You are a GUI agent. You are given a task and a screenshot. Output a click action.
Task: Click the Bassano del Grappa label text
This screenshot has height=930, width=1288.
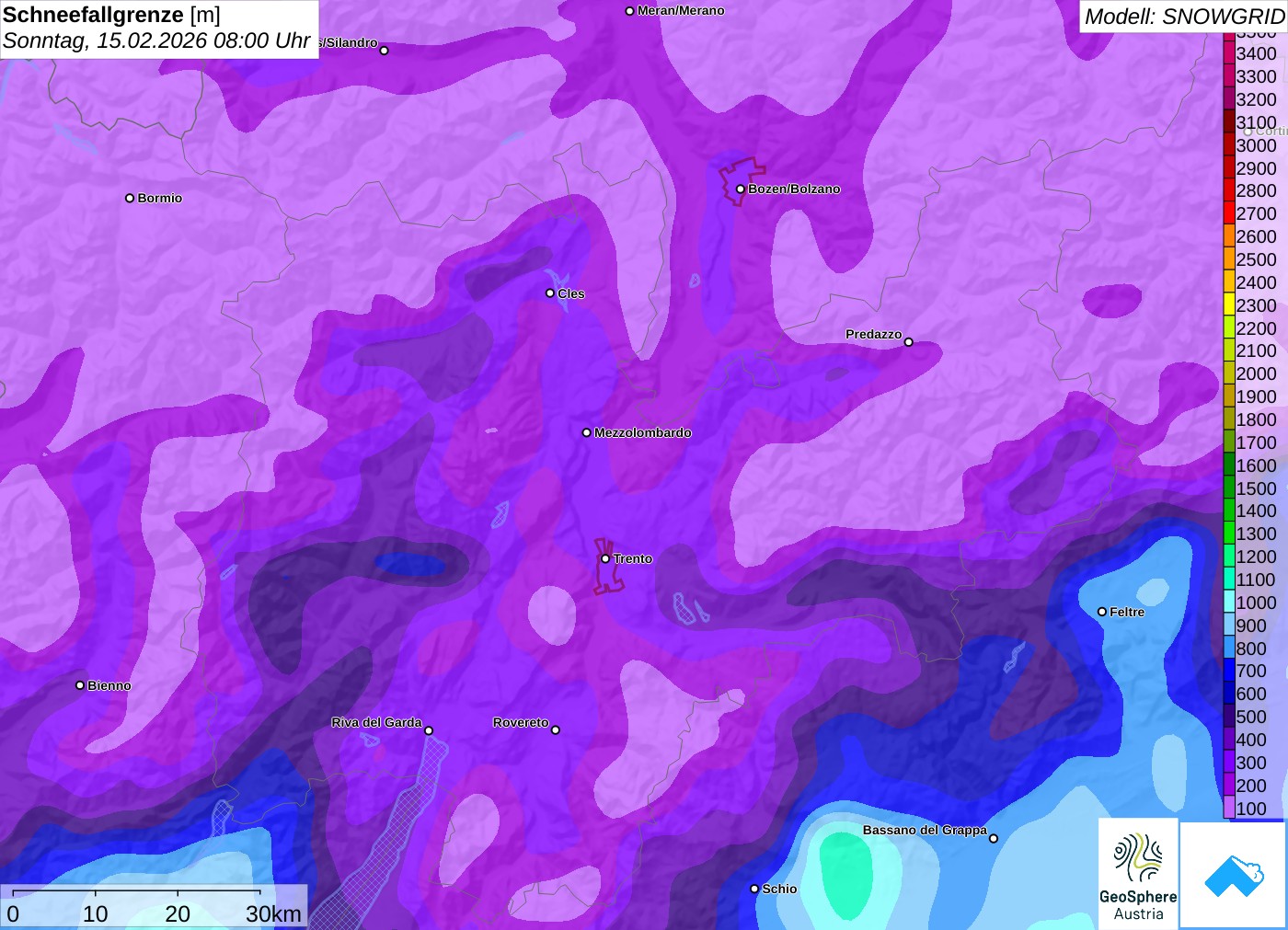tap(925, 831)
